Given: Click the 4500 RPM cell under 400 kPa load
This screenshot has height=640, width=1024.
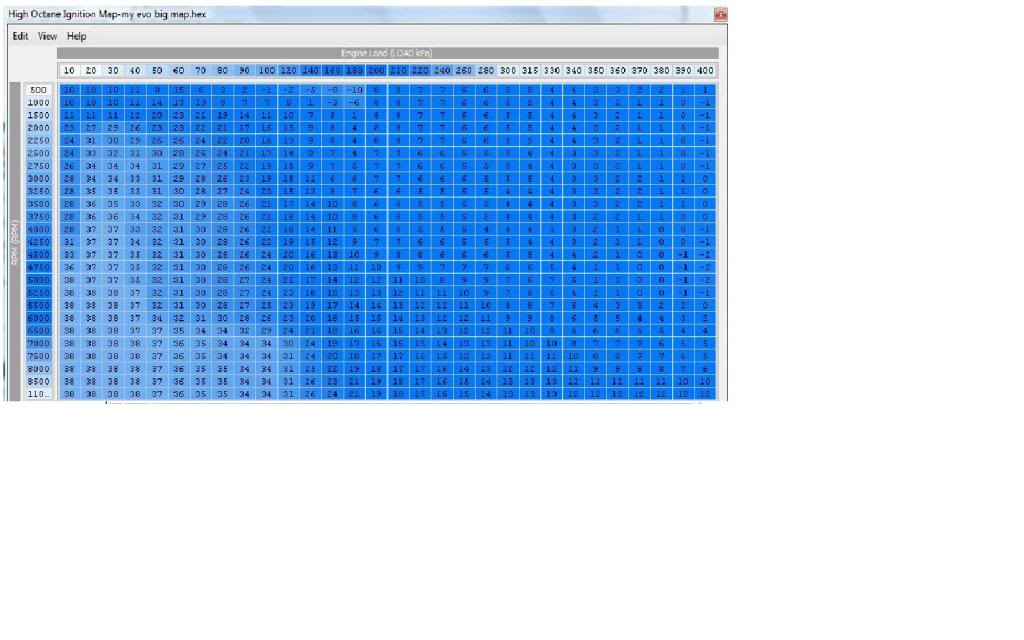Looking at the screenshot, I should click(705, 255).
